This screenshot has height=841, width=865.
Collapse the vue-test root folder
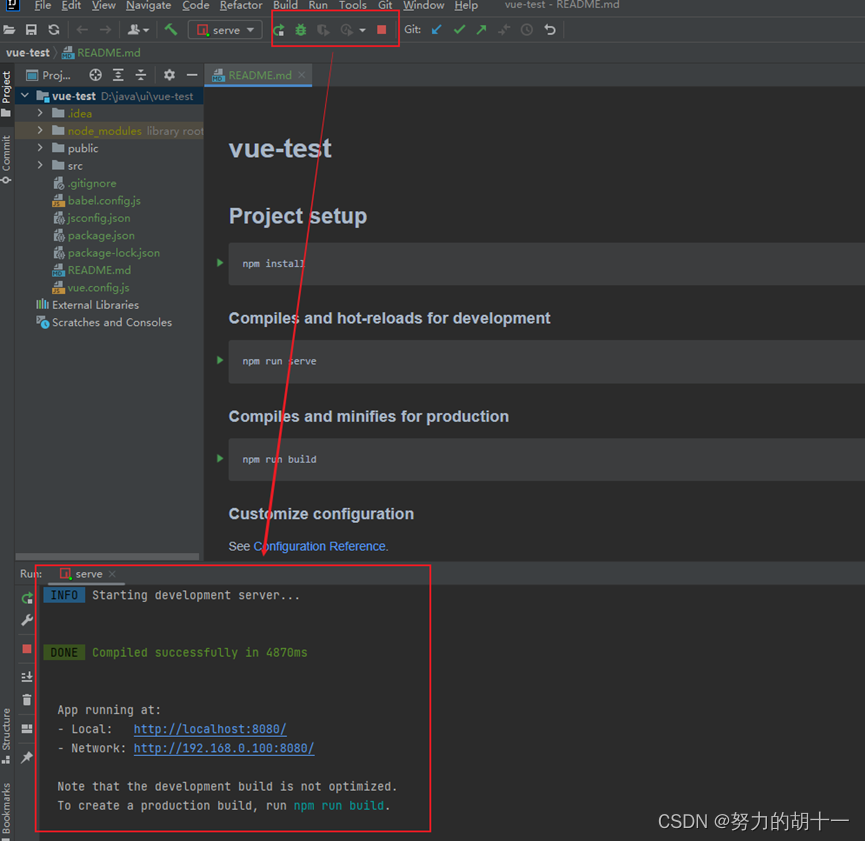(x=25, y=95)
